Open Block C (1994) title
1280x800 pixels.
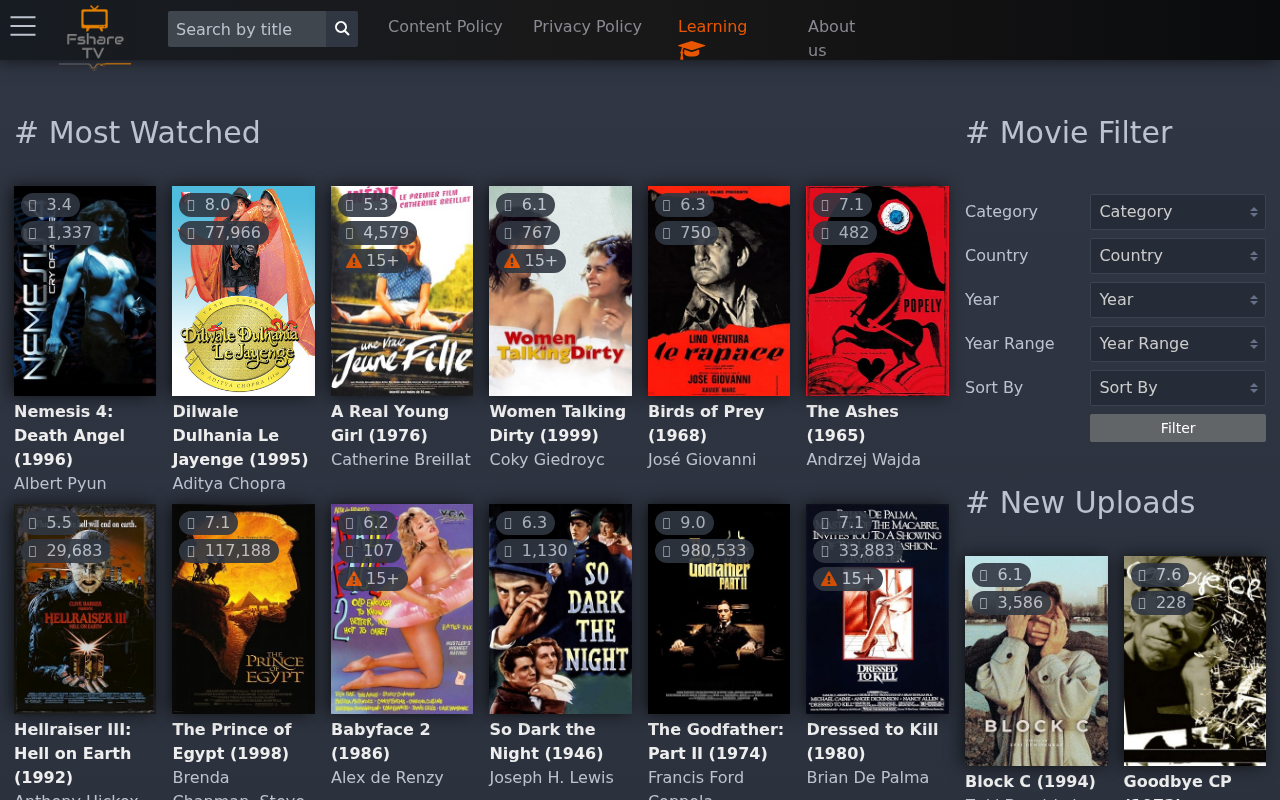pos(1030,781)
